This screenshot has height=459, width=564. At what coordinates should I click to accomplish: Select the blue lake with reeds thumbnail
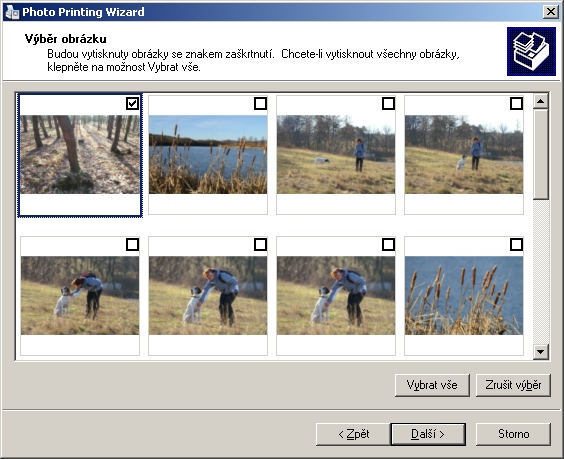click(x=208, y=155)
